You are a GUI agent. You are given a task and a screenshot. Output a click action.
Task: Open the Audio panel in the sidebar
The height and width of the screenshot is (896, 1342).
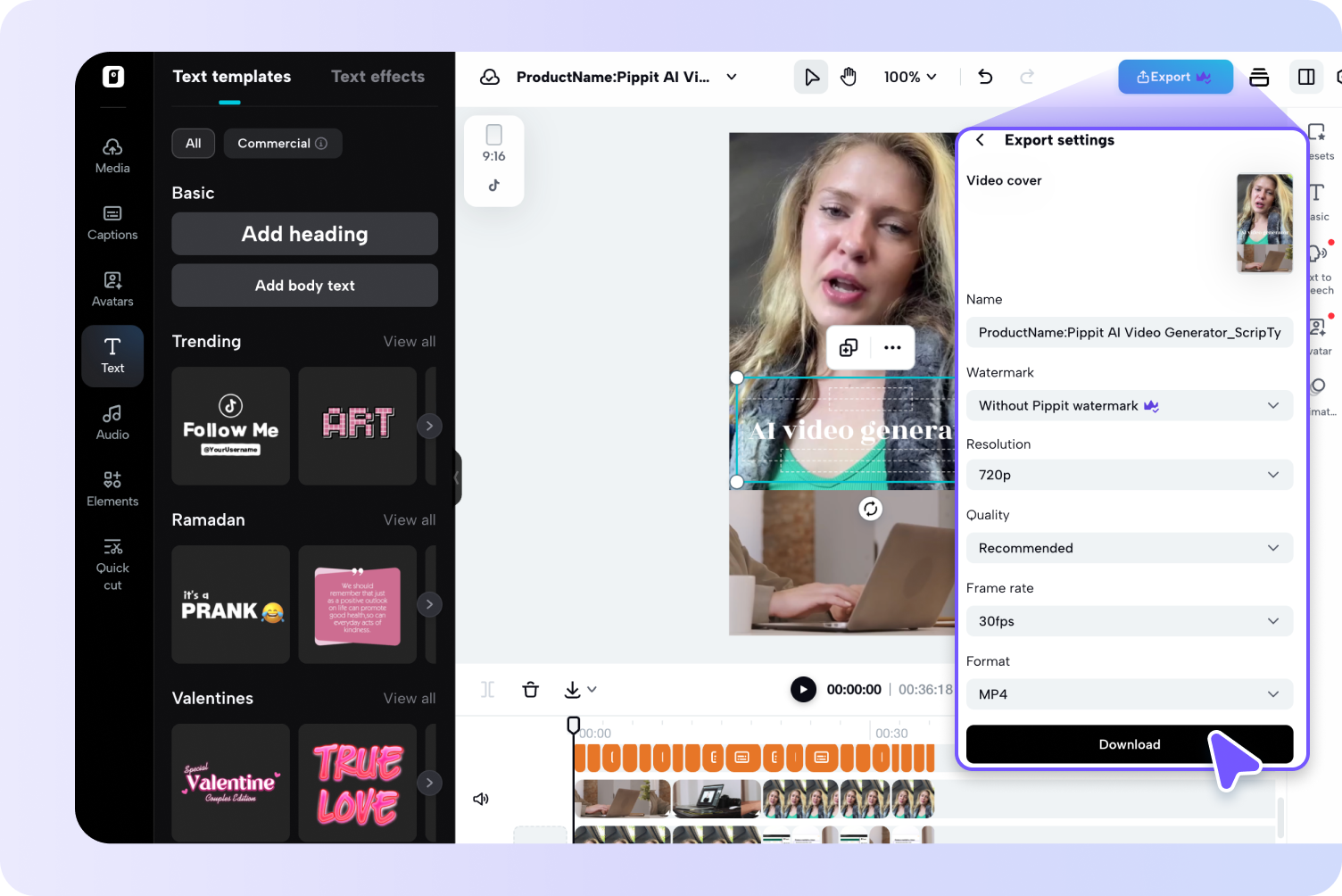click(112, 422)
